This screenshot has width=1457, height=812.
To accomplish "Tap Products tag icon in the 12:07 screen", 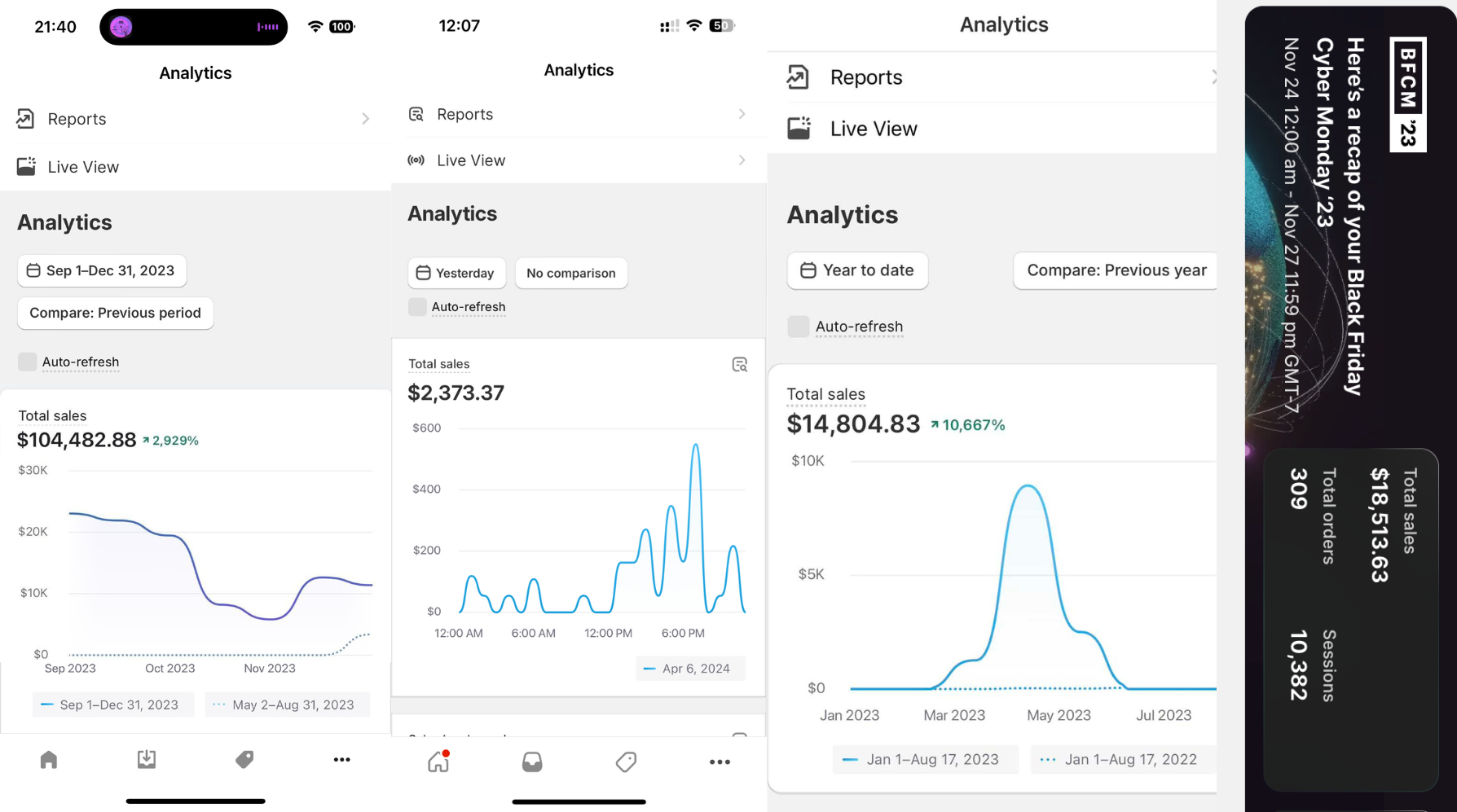I will pyautogui.click(x=626, y=762).
